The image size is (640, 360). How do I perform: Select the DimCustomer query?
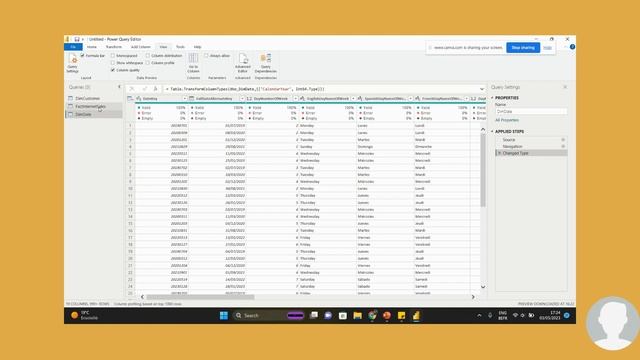coord(87,98)
